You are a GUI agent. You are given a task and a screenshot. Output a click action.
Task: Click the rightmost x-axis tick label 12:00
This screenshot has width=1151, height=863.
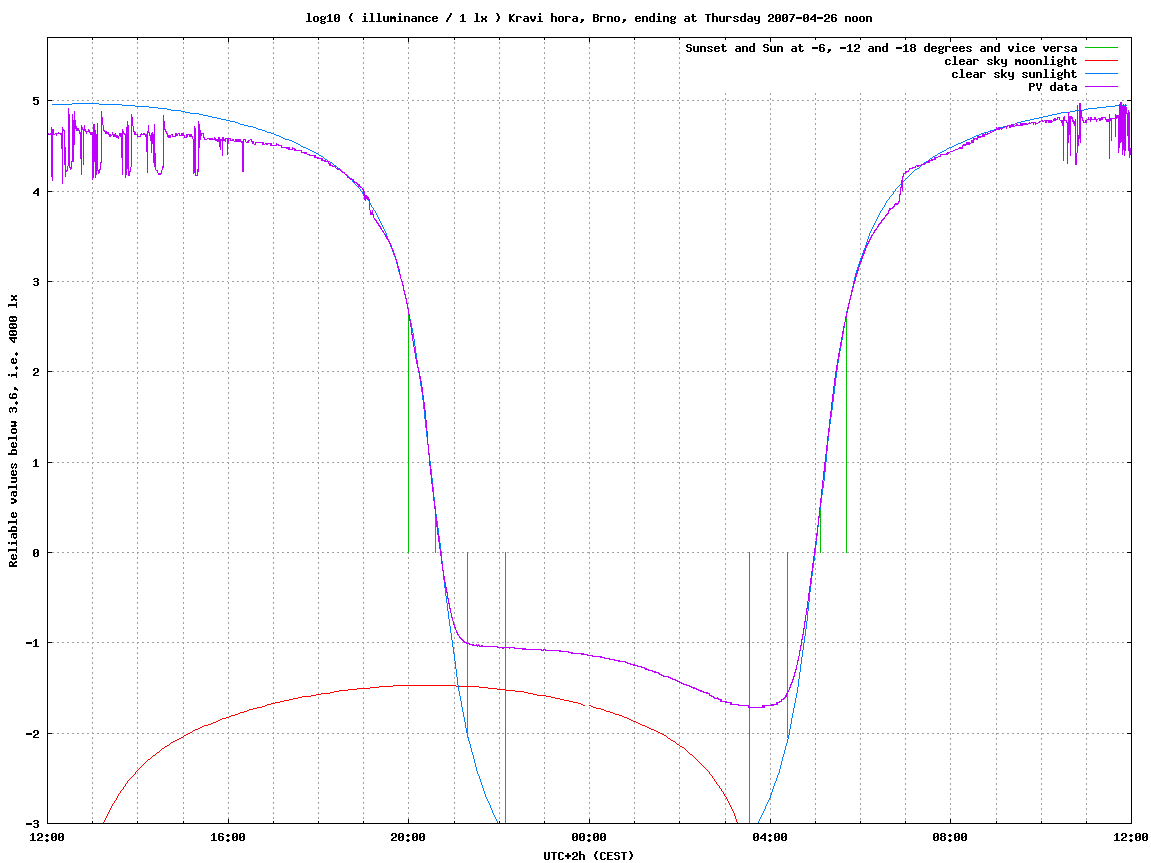click(1130, 837)
